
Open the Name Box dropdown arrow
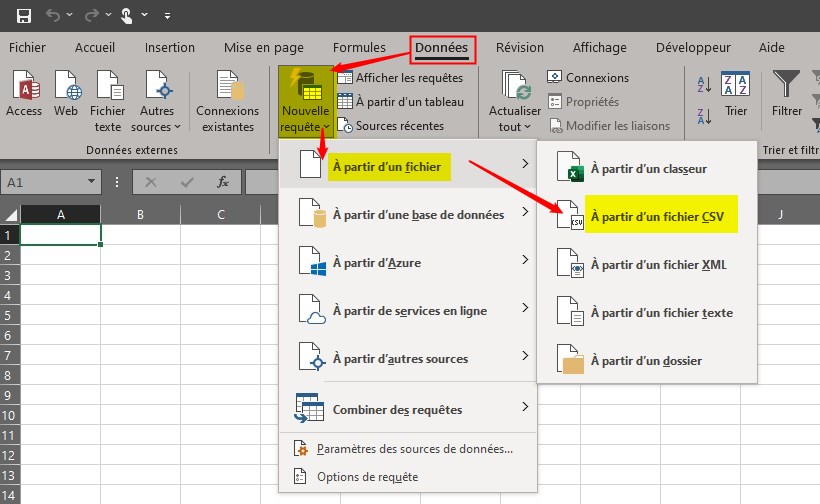pos(92,183)
